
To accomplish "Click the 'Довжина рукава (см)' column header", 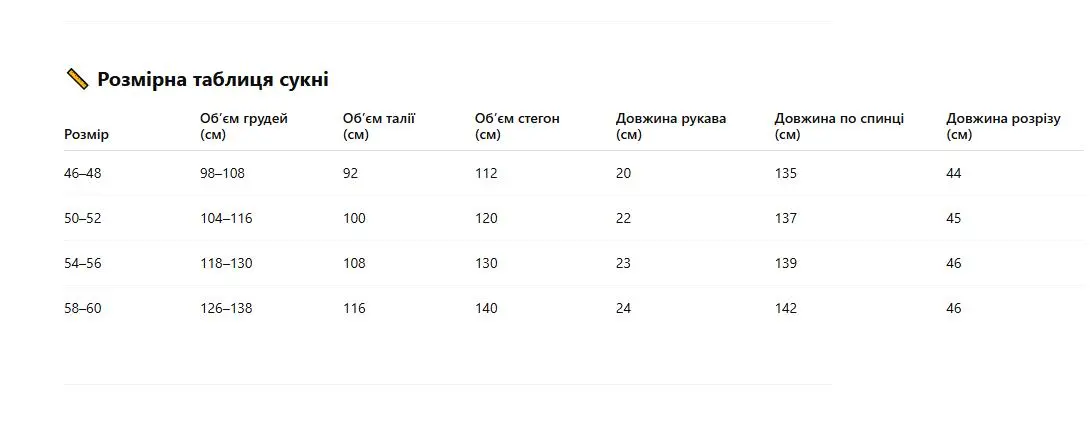I will pos(671,127).
